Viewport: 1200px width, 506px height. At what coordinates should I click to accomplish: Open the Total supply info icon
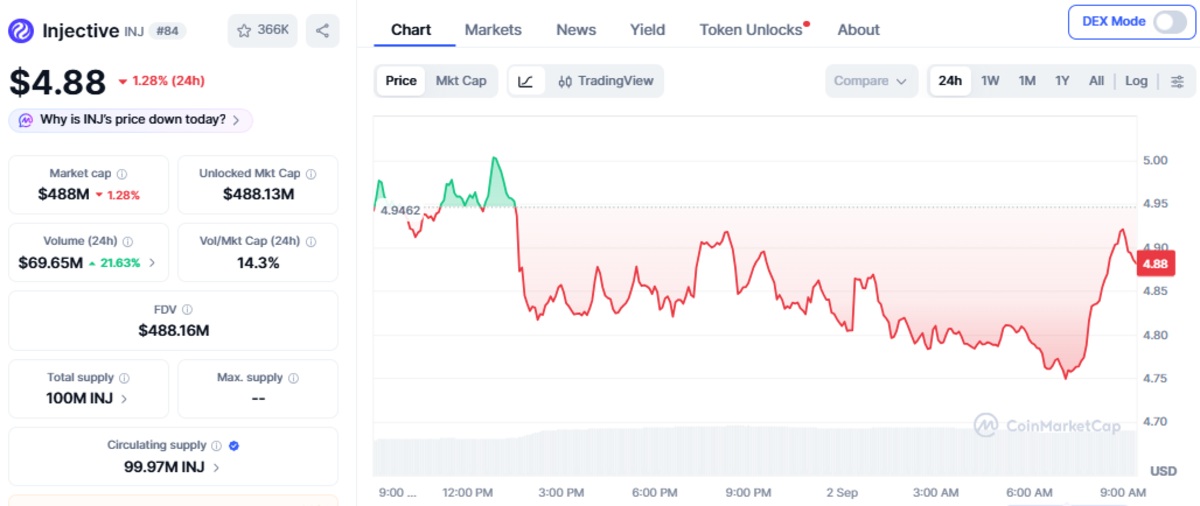click(124, 378)
